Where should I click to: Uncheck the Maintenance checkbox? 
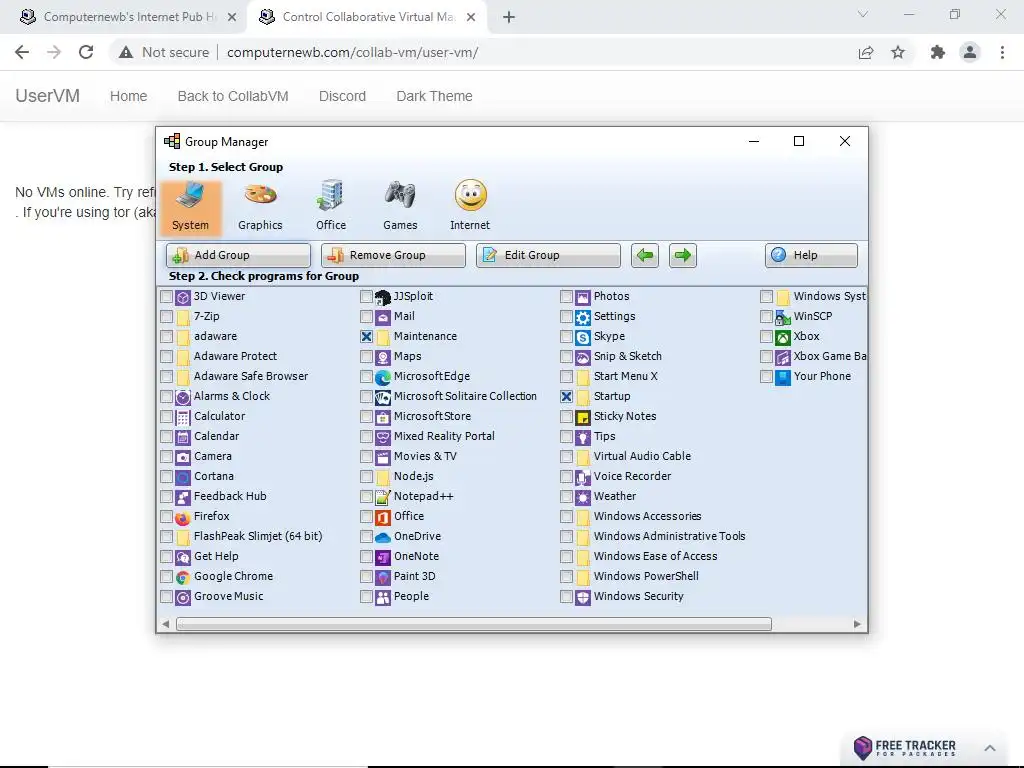(x=366, y=337)
